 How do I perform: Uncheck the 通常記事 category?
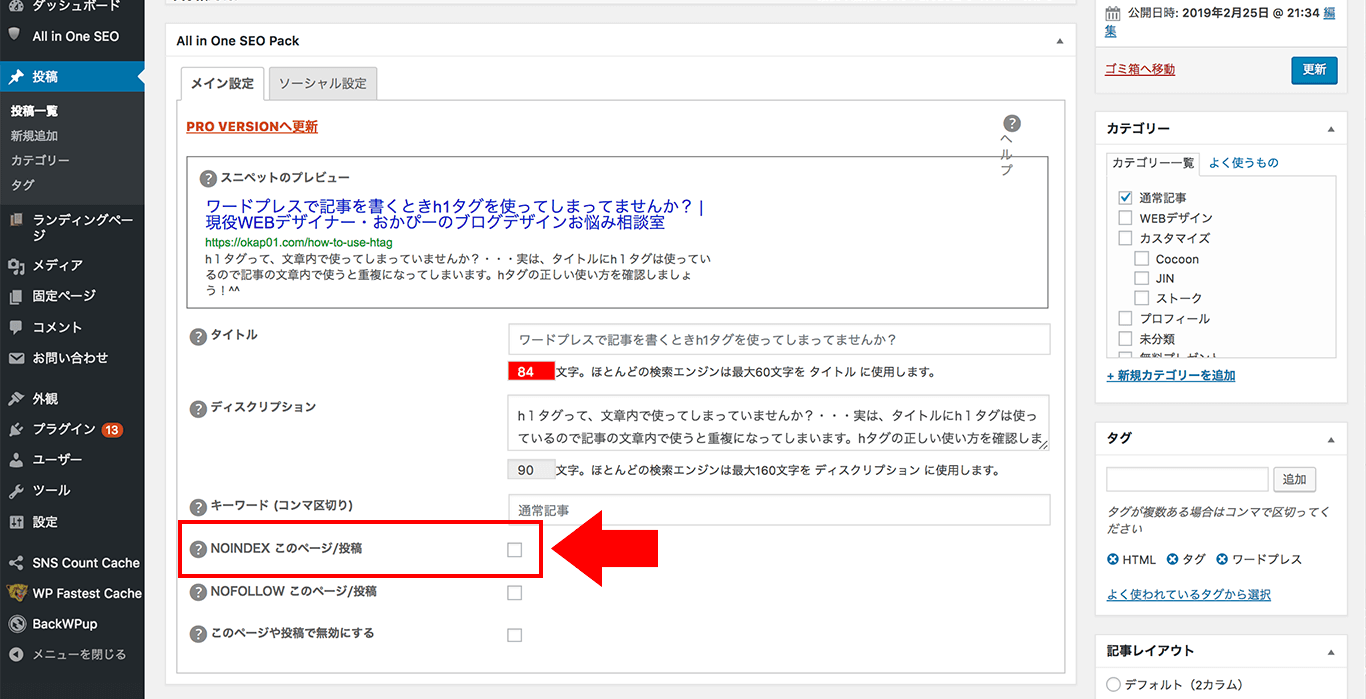1125,198
